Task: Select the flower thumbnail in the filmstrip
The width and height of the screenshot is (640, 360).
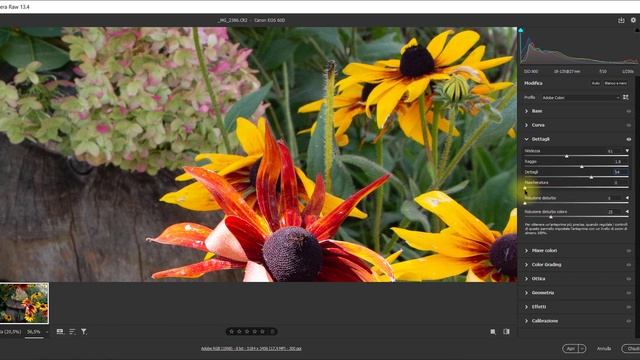Action: 24,303
